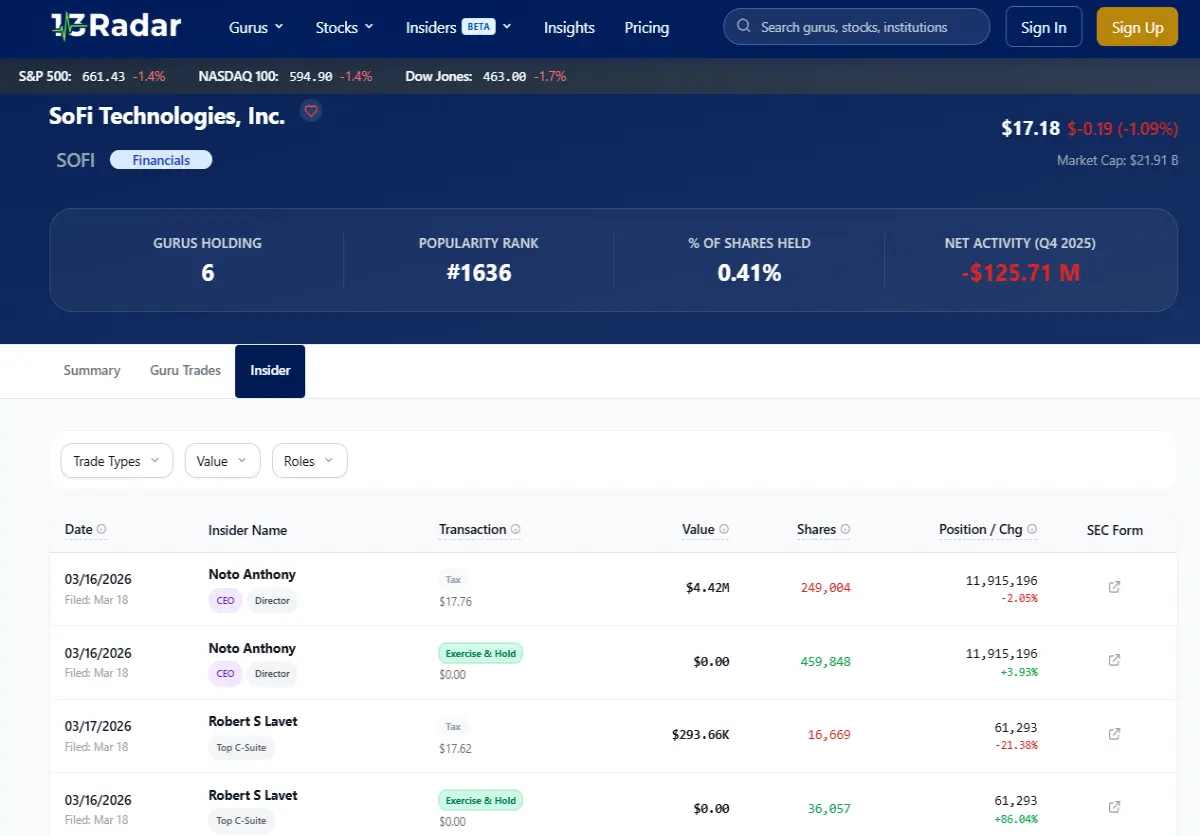Open SEC form link for Noto Anthony Exercise & Hold row
This screenshot has height=836, width=1200.
(x=1115, y=660)
